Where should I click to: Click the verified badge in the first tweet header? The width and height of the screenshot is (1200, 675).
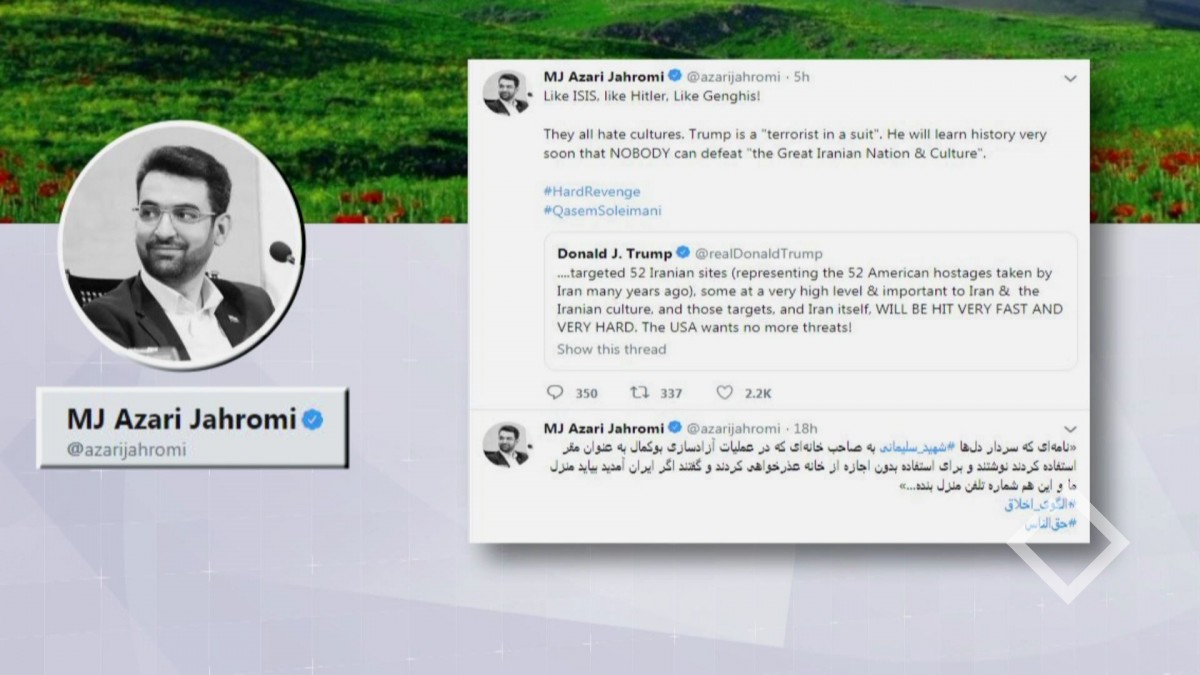(x=675, y=77)
